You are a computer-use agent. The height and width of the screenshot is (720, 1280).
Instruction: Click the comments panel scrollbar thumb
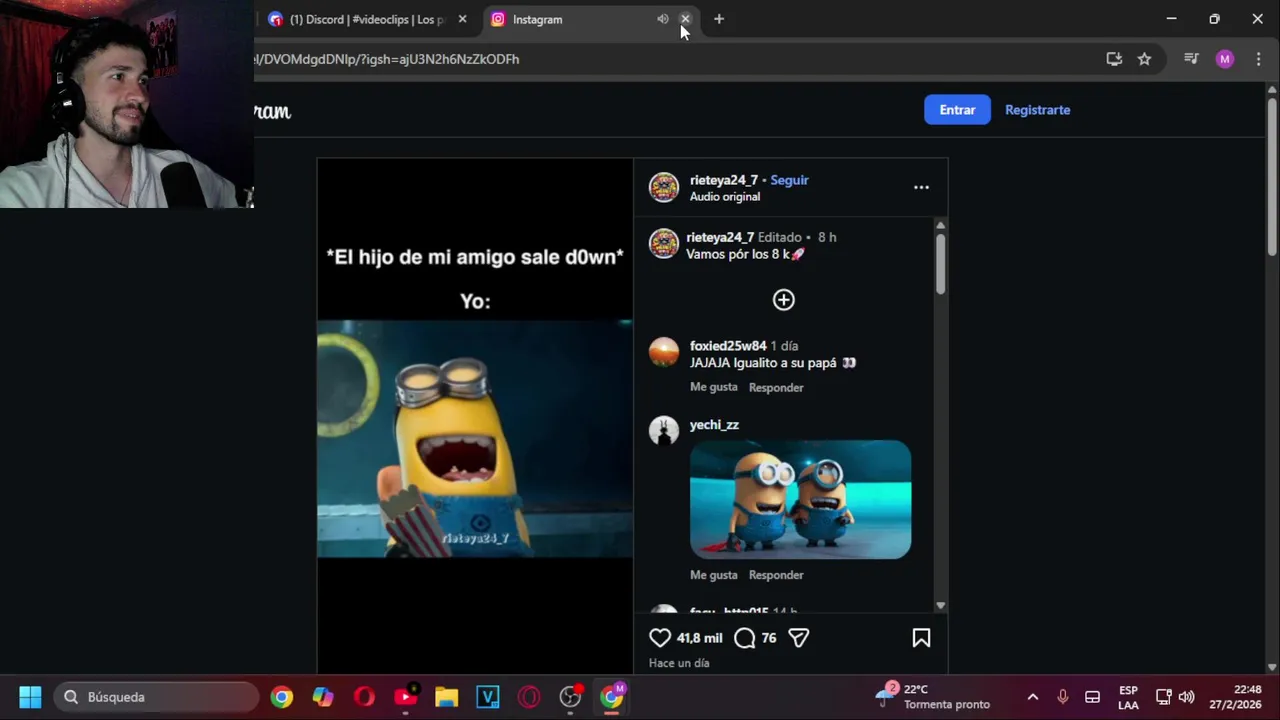pyautogui.click(x=940, y=263)
